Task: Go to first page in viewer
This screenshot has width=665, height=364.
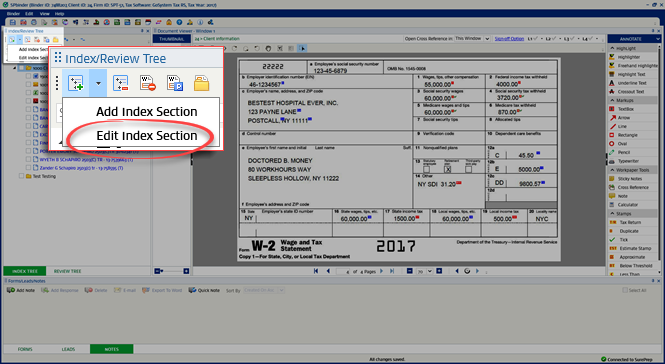Action: coord(316,271)
